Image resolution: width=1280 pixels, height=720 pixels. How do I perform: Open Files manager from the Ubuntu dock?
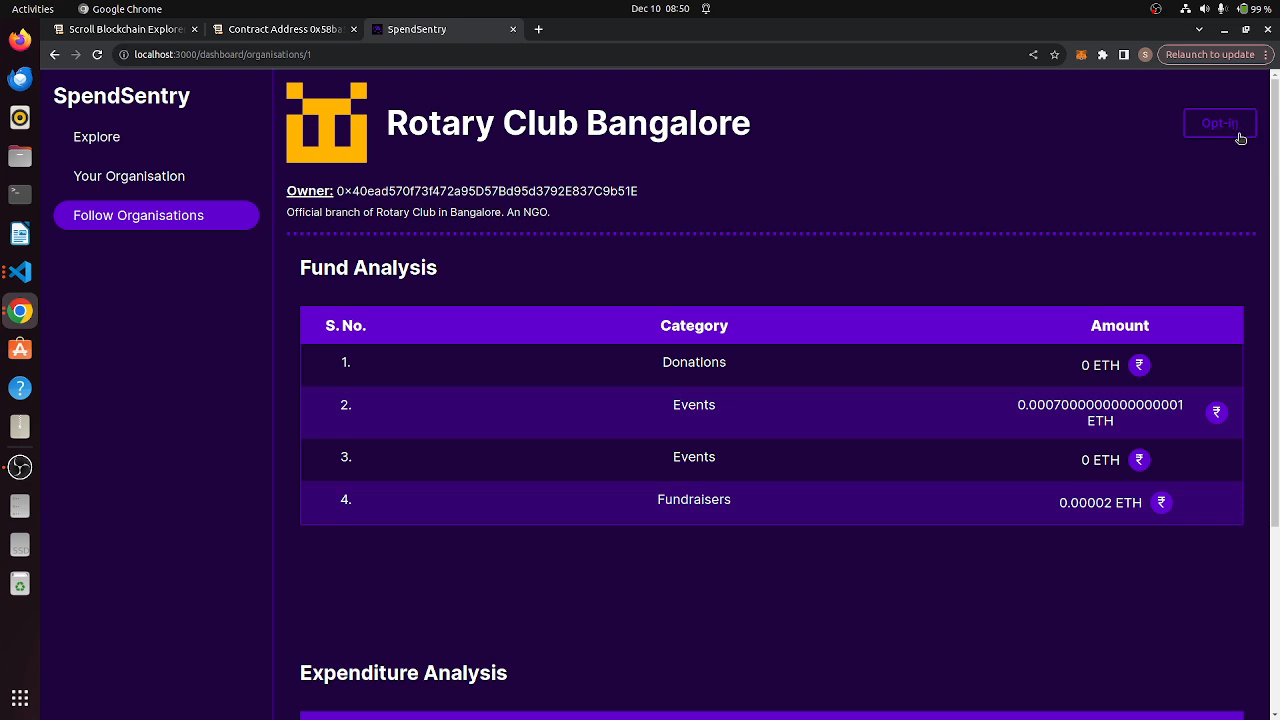coord(20,156)
